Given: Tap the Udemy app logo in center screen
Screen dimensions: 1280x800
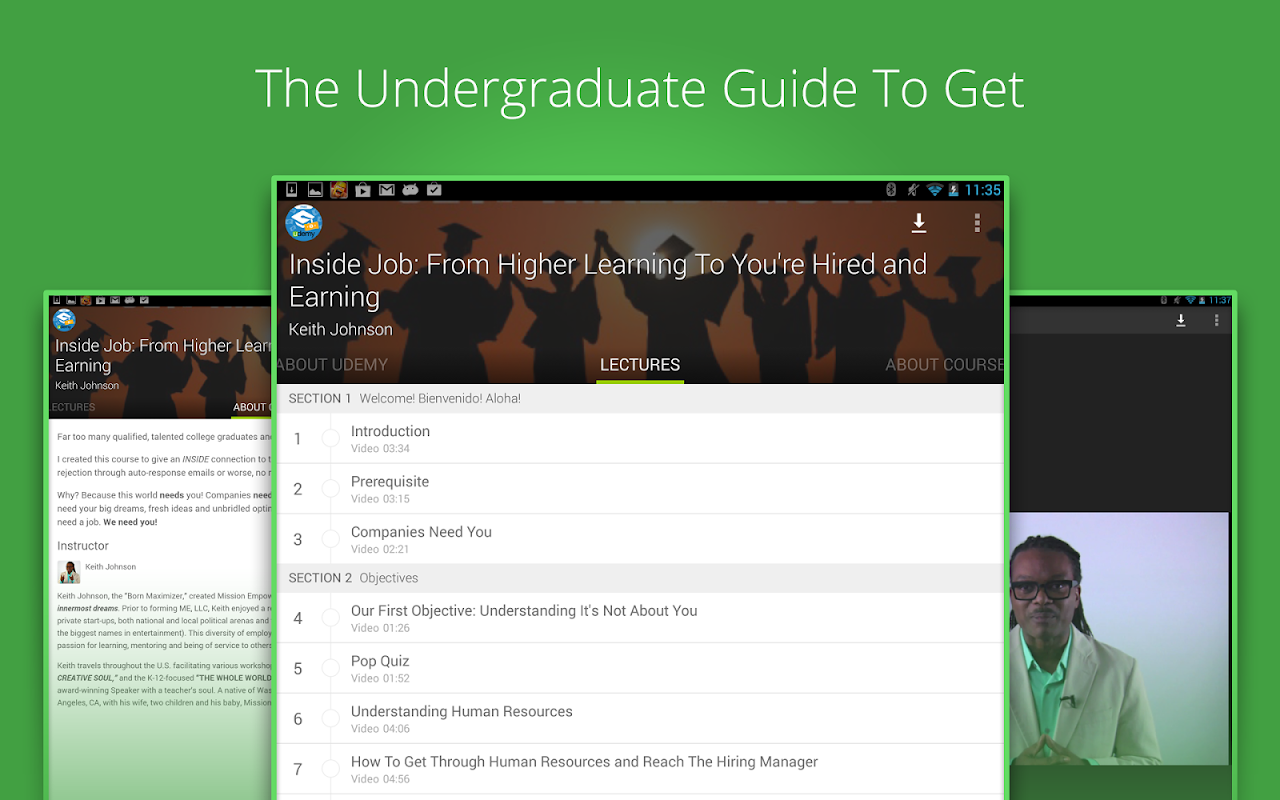Looking at the screenshot, I should [304, 223].
